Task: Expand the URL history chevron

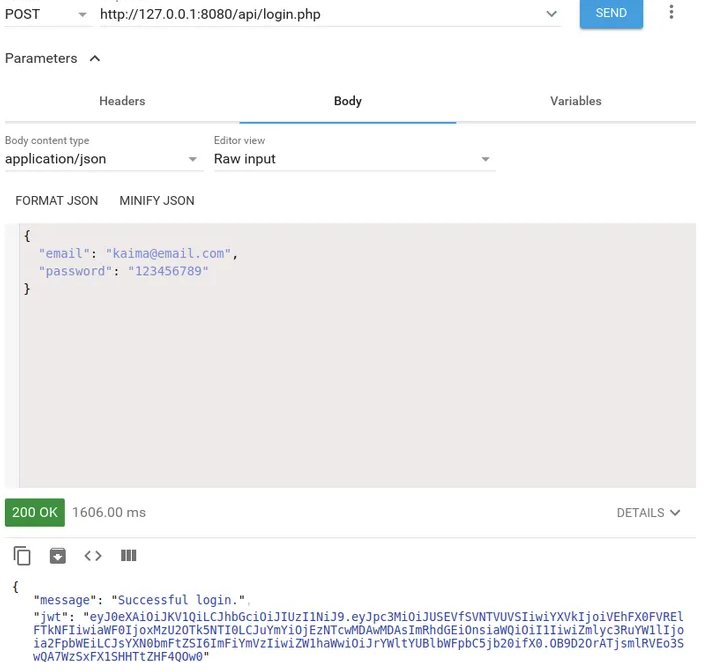Action: point(551,14)
